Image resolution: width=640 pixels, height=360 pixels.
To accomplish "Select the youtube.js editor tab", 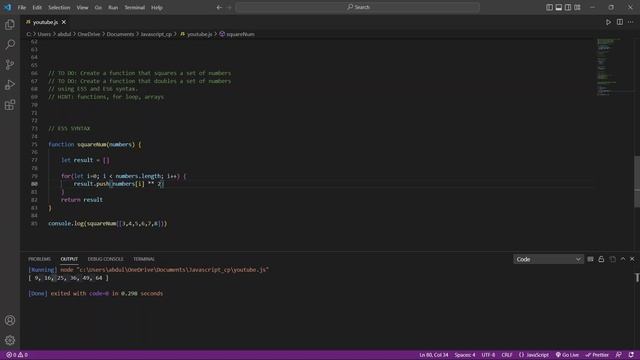I will [x=45, y=22].
